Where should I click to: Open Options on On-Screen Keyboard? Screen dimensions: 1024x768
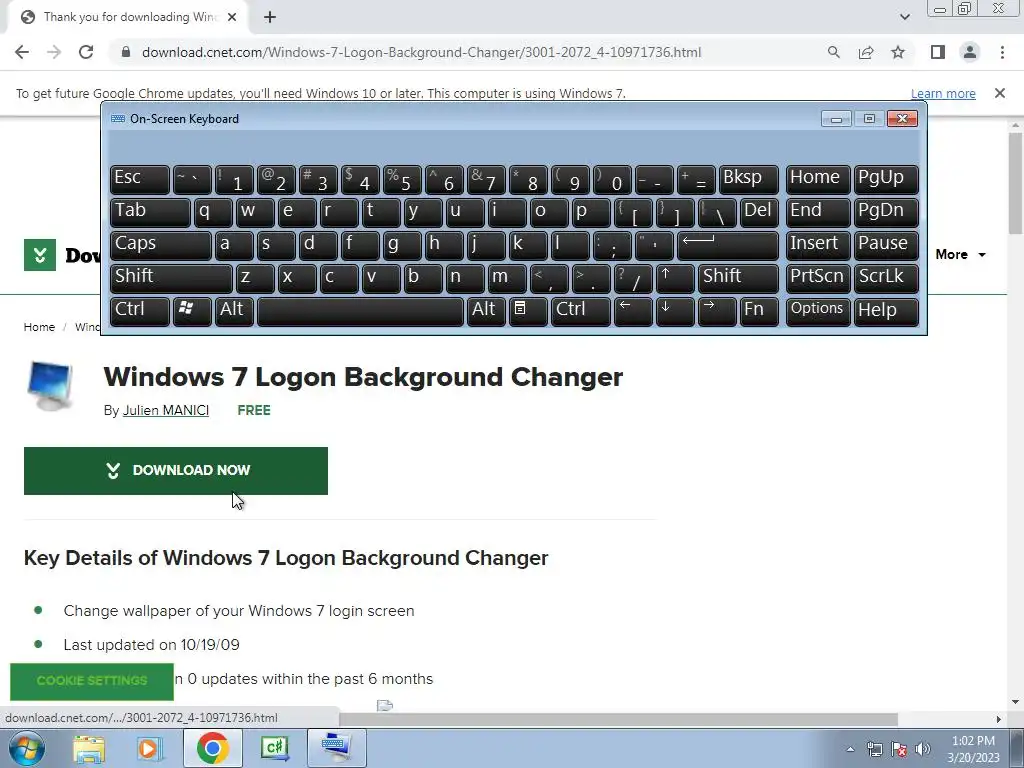point(818,311)
